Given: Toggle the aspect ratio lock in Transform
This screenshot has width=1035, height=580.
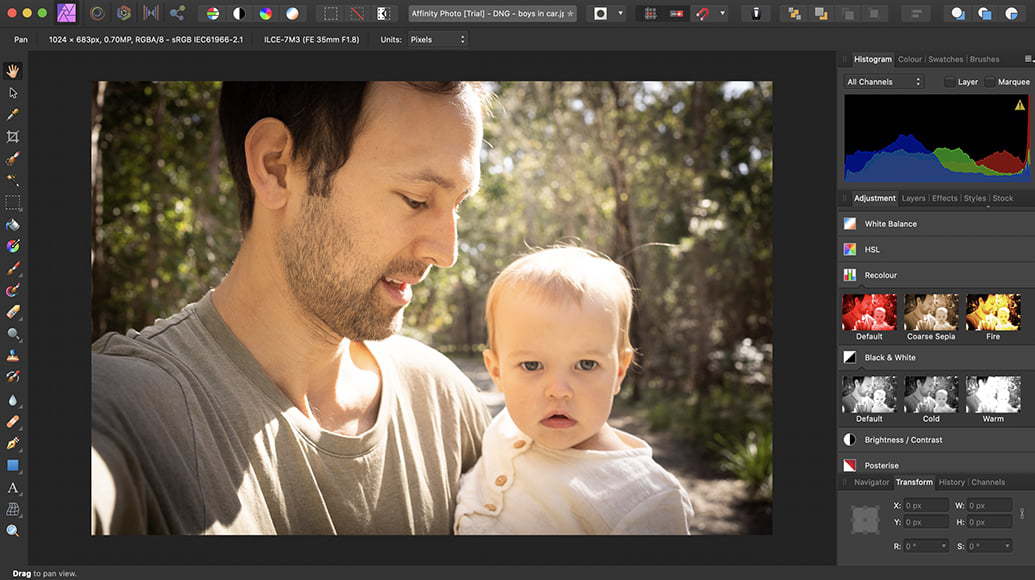Looking at the screenshot, I should [x=1021, y=513].
